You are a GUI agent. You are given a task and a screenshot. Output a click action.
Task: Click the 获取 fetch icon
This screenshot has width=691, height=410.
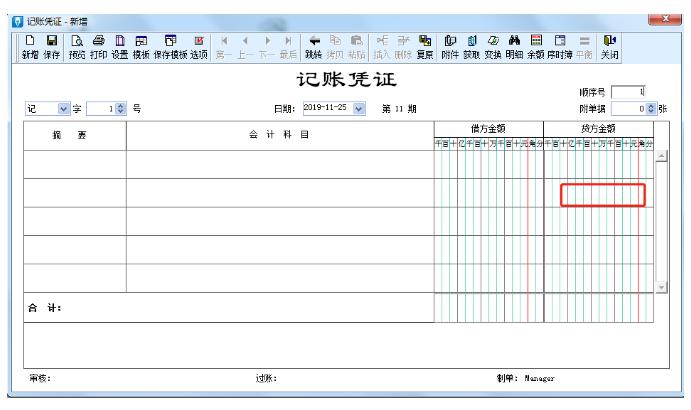pos(472,47)
